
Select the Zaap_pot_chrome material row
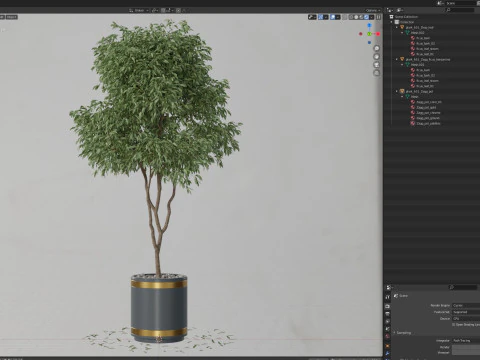[432, 113]
